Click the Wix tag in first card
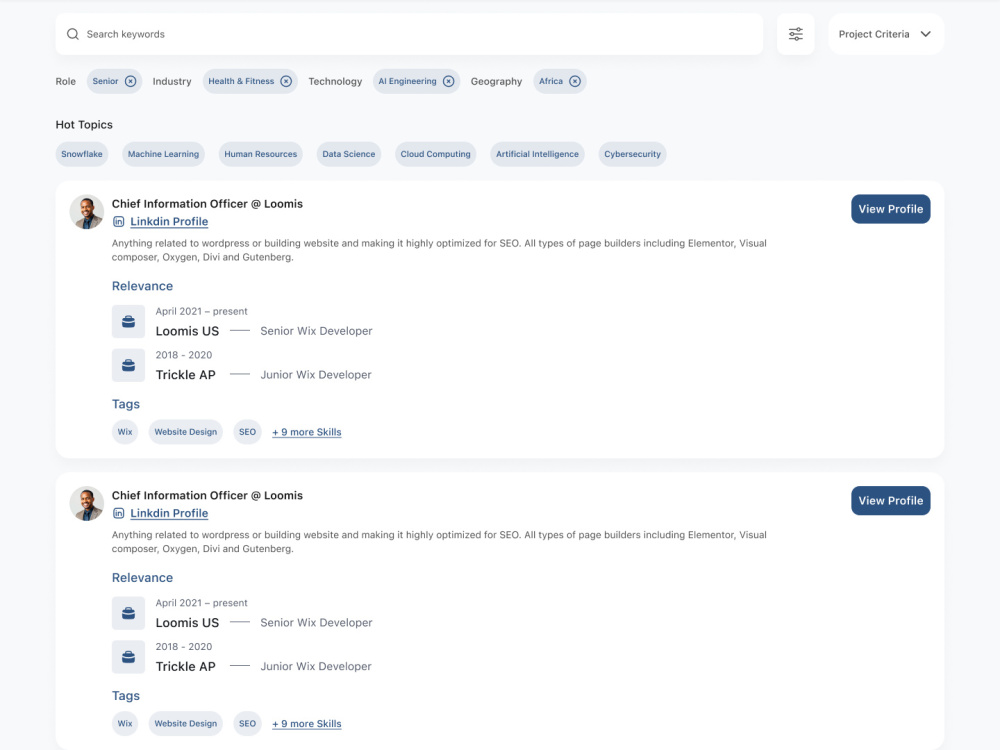This screenshot has width=1000, height=750. point(125,432)
